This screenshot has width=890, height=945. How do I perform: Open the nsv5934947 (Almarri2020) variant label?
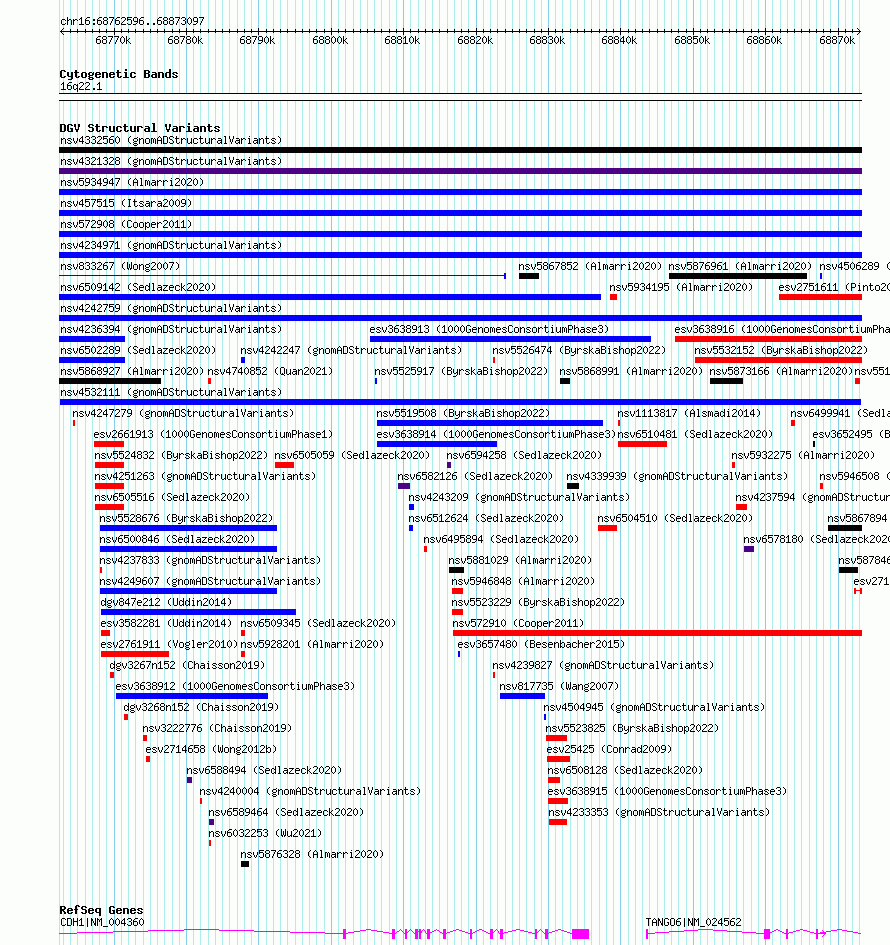click(132, 182)
